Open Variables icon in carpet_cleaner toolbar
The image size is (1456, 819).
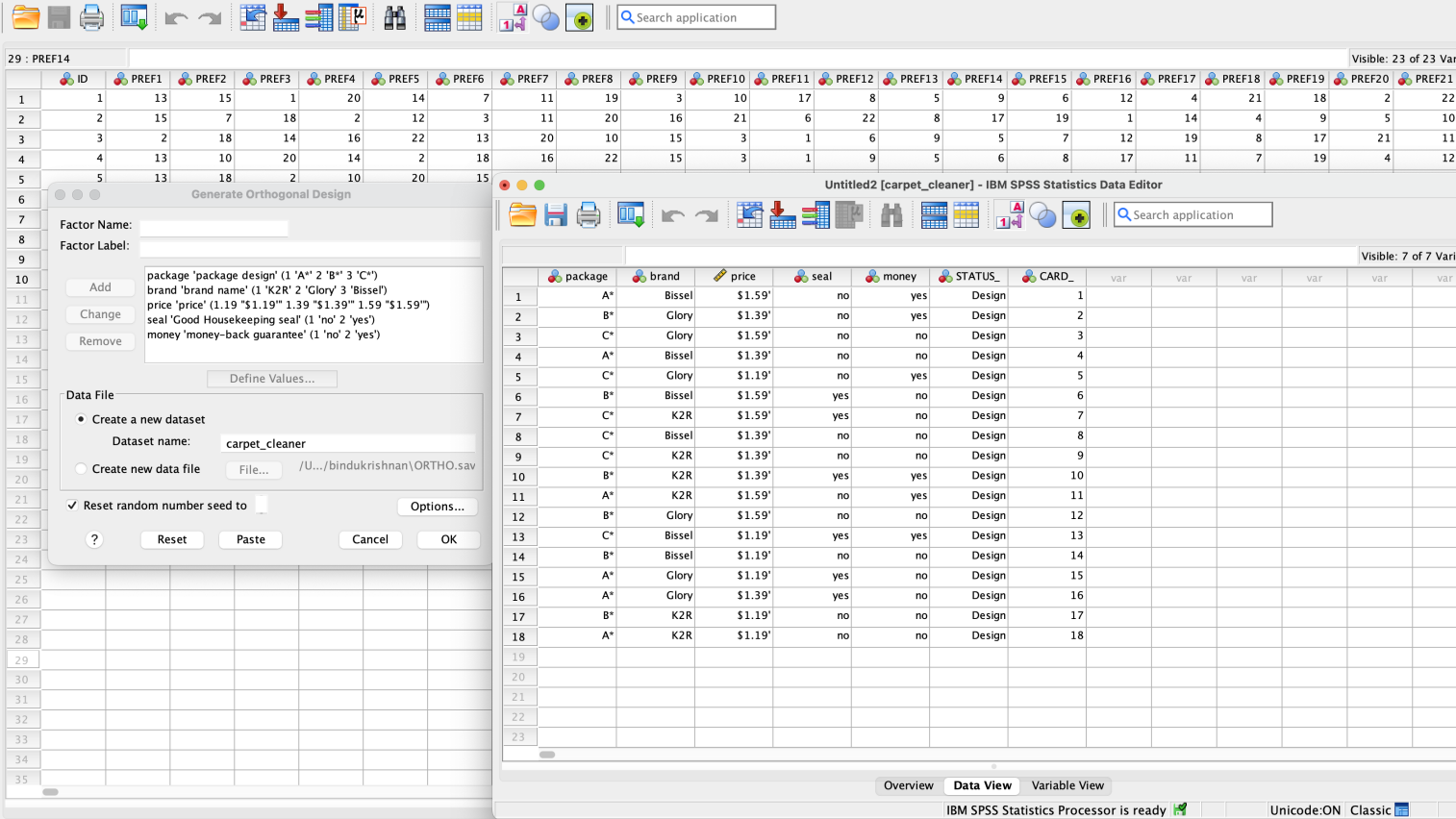(816, 214)
